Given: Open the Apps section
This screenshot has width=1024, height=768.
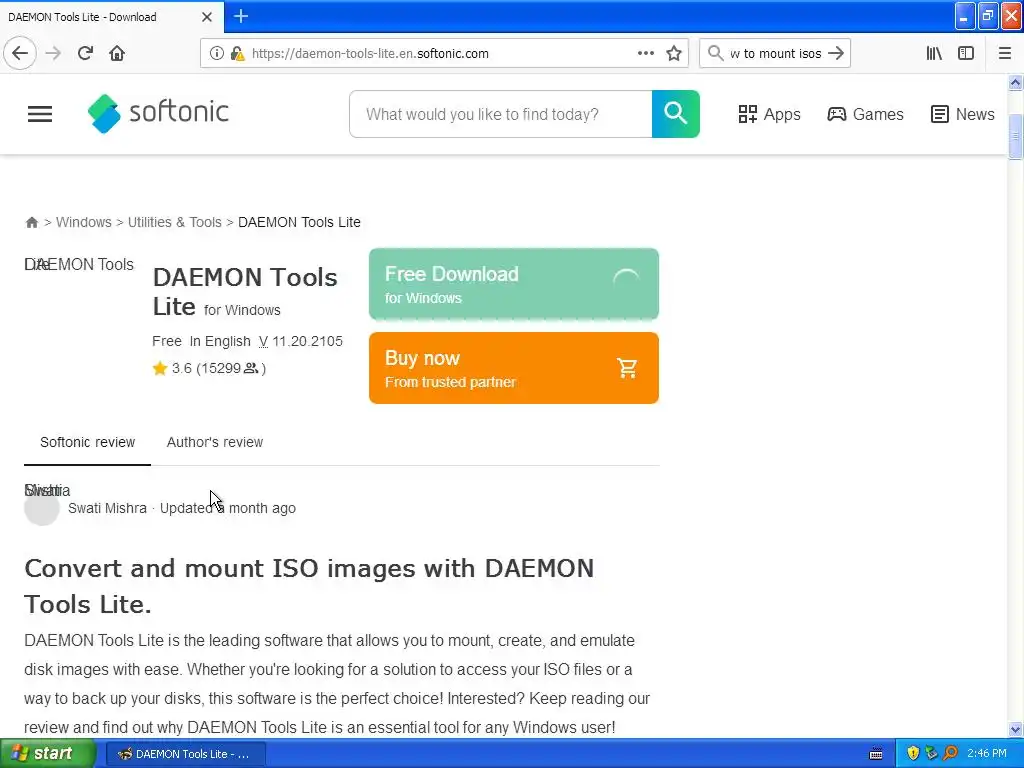Looking at the screenshot, I should tap(769, 114).
